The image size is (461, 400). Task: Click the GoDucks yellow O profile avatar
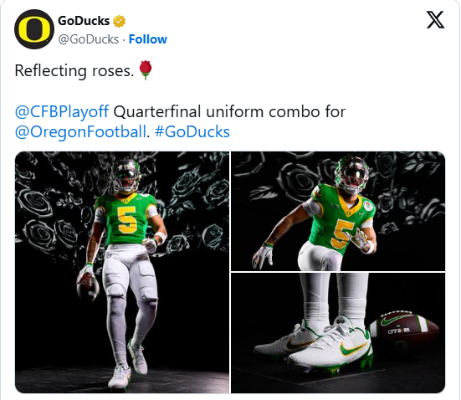point(34,29)
